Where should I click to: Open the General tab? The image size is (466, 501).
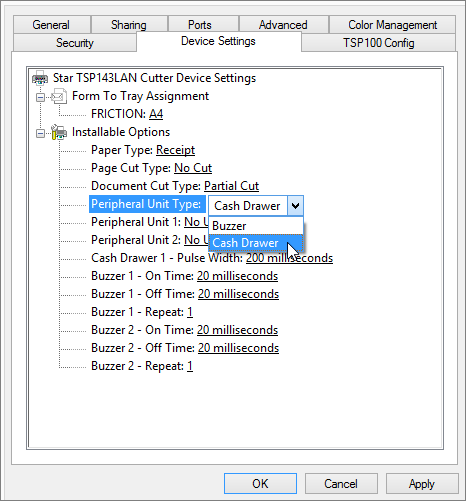52,25
